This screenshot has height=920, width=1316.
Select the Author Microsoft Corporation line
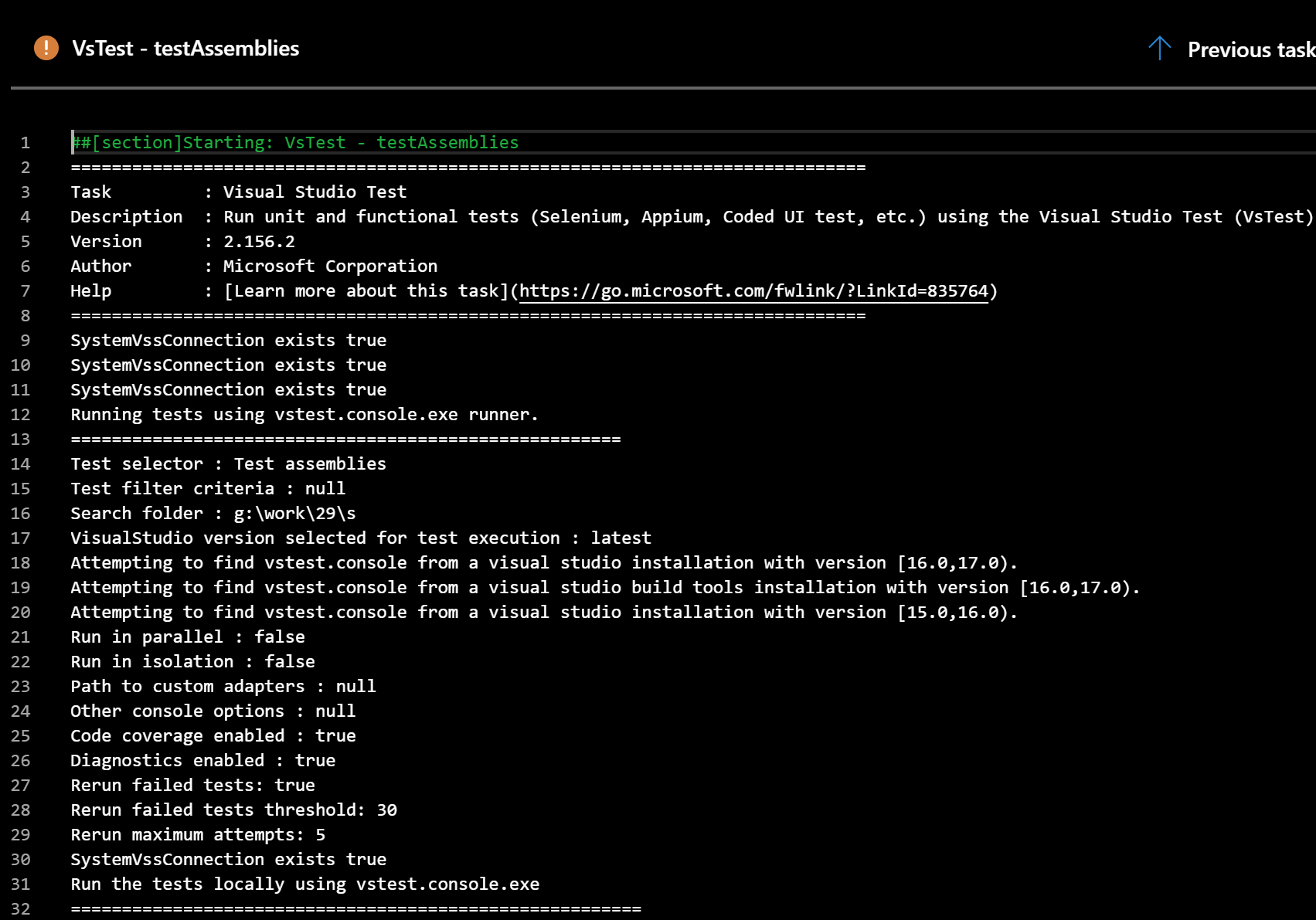[x=253, y=266]
